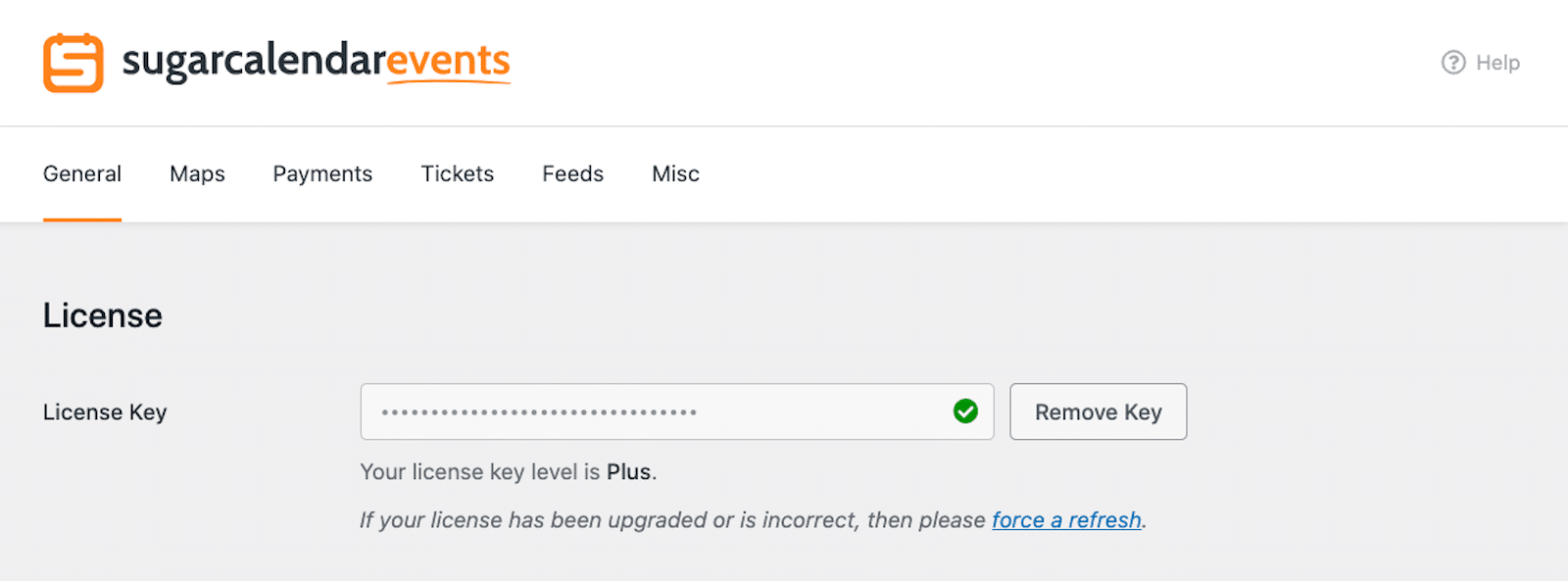The image size is (1568, 581).
Task: Go to the Payments tab
Action: 322,174
